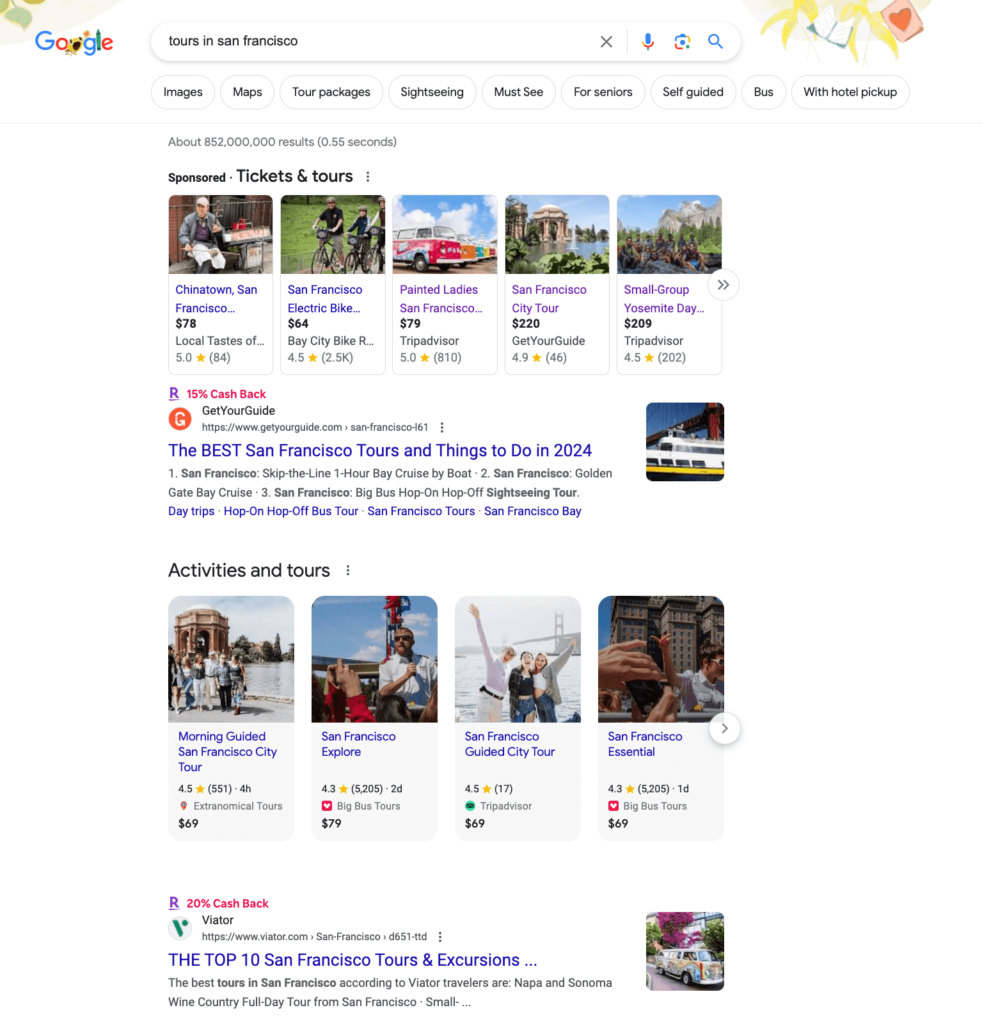Image resolution: width=982 pixels, height=1024 pixels.
Task: Open Google Lens image search
Action: point(682,42)
